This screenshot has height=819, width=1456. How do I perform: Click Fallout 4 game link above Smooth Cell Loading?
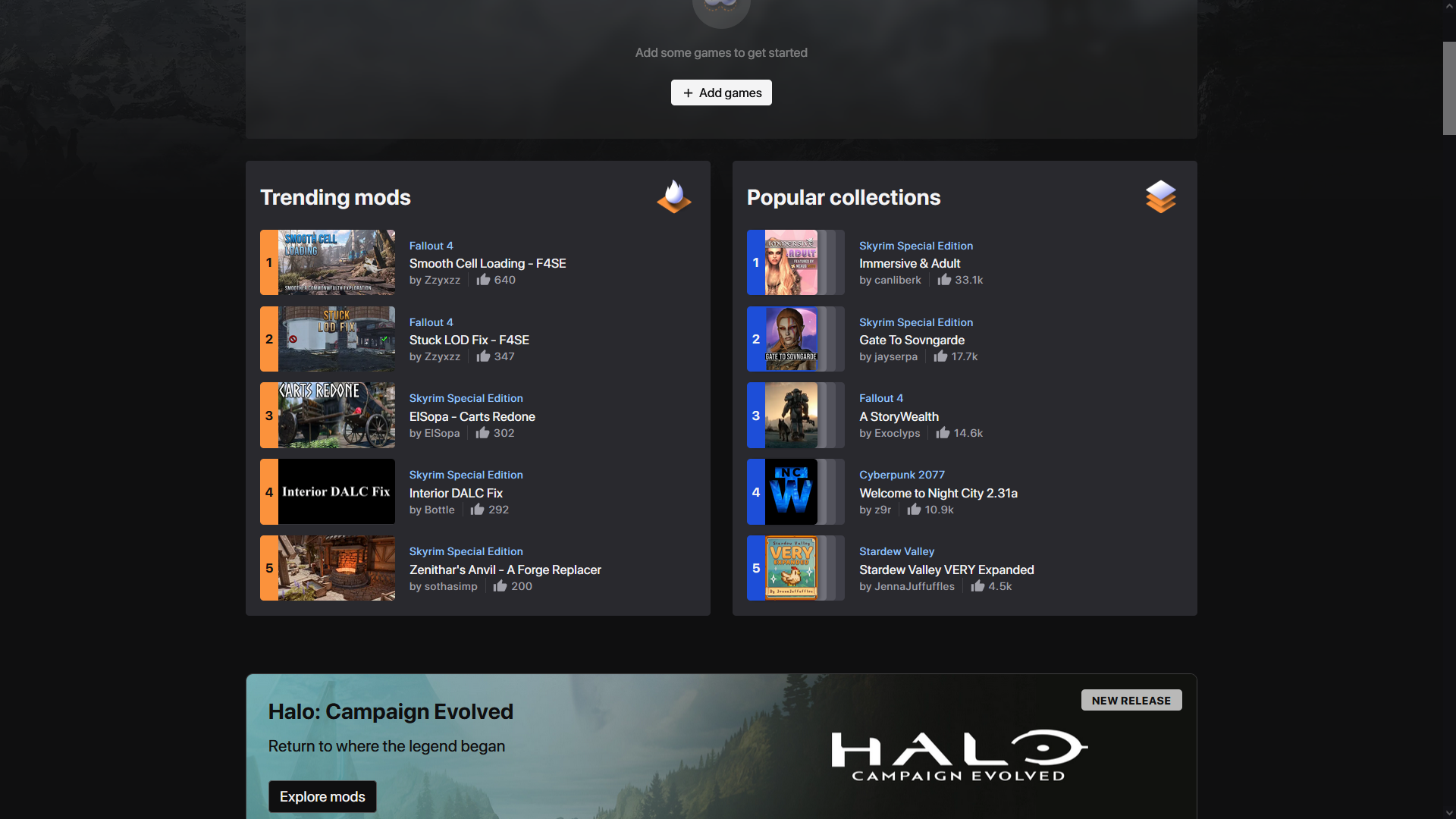pyautogui.click(x=431, y=246)
